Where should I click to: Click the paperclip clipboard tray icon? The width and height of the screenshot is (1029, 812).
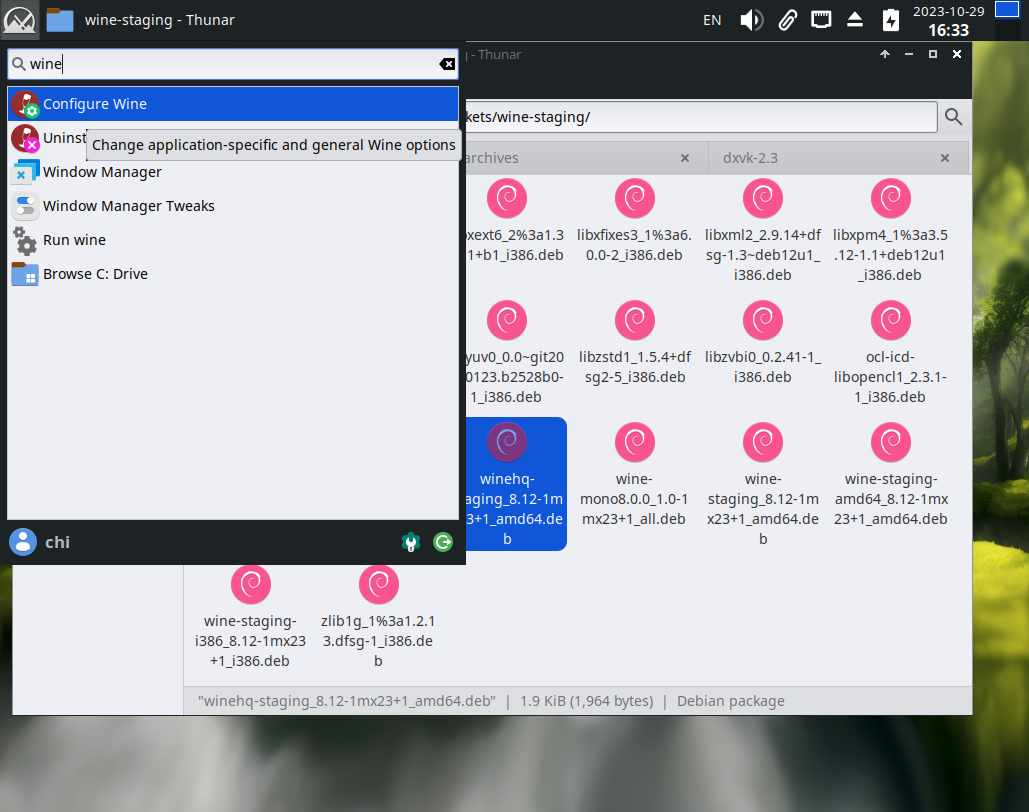click(787, 19)
